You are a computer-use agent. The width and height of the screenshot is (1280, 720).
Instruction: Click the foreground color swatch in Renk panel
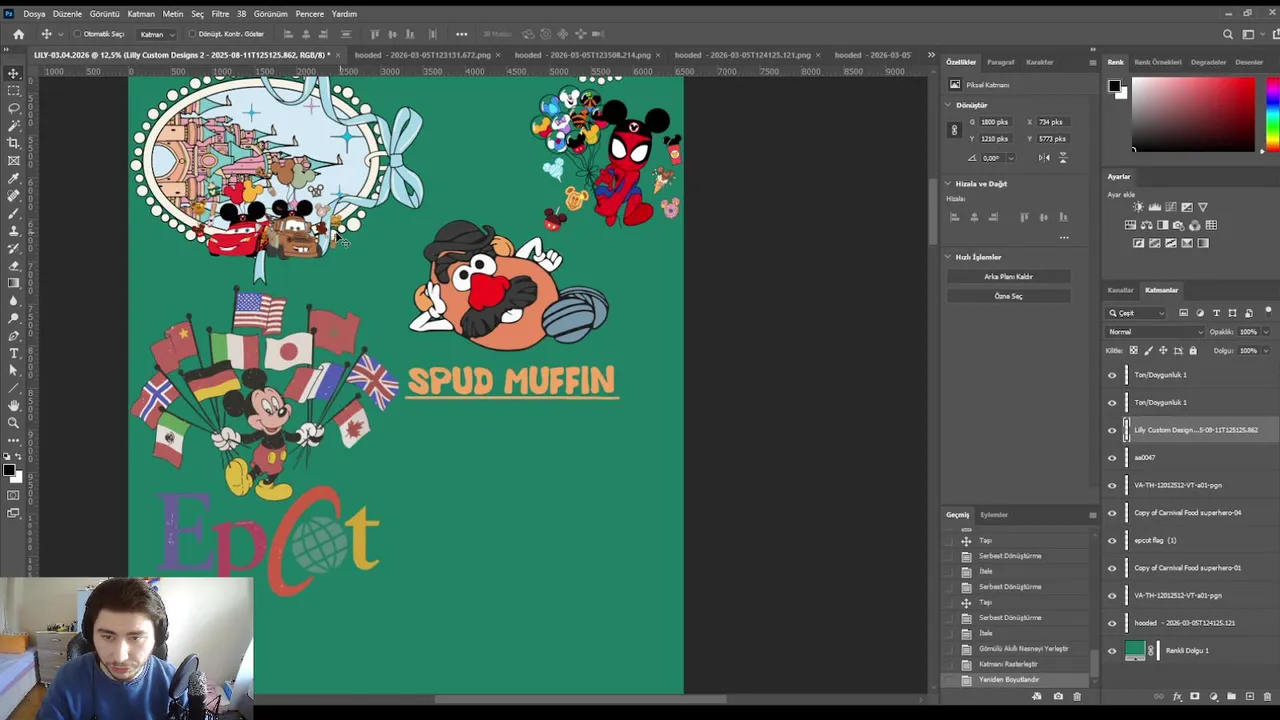pyautogui.click(x=1114, y=86)
